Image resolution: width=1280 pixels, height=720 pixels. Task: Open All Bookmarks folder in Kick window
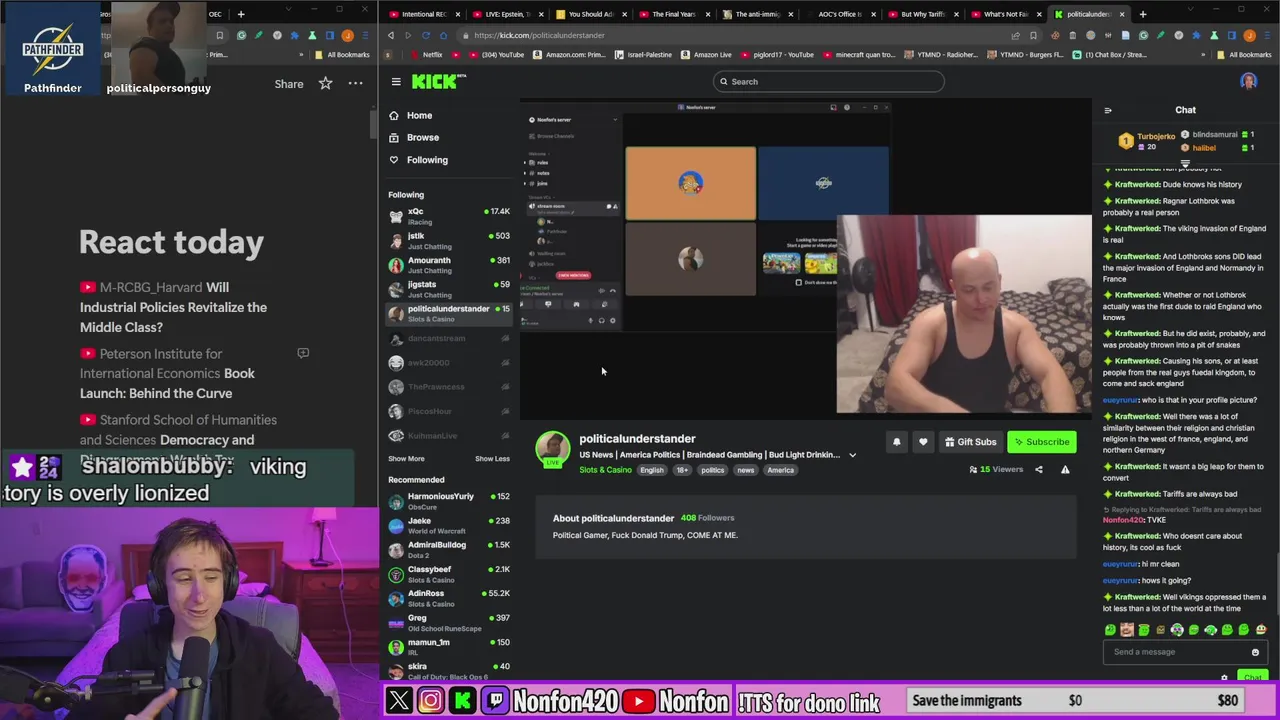point(1244,55)
